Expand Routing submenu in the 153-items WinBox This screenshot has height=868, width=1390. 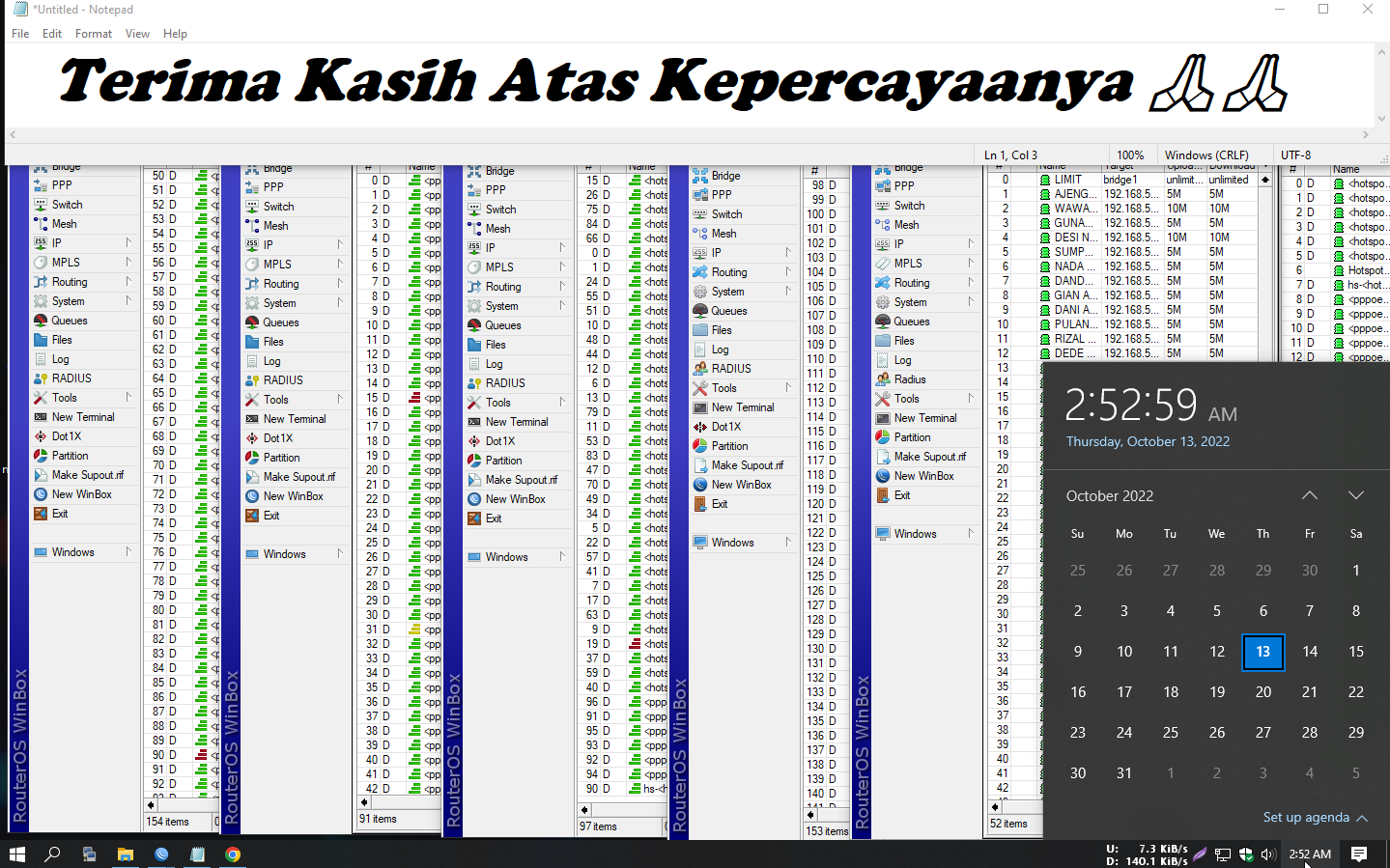coord(788,271)
